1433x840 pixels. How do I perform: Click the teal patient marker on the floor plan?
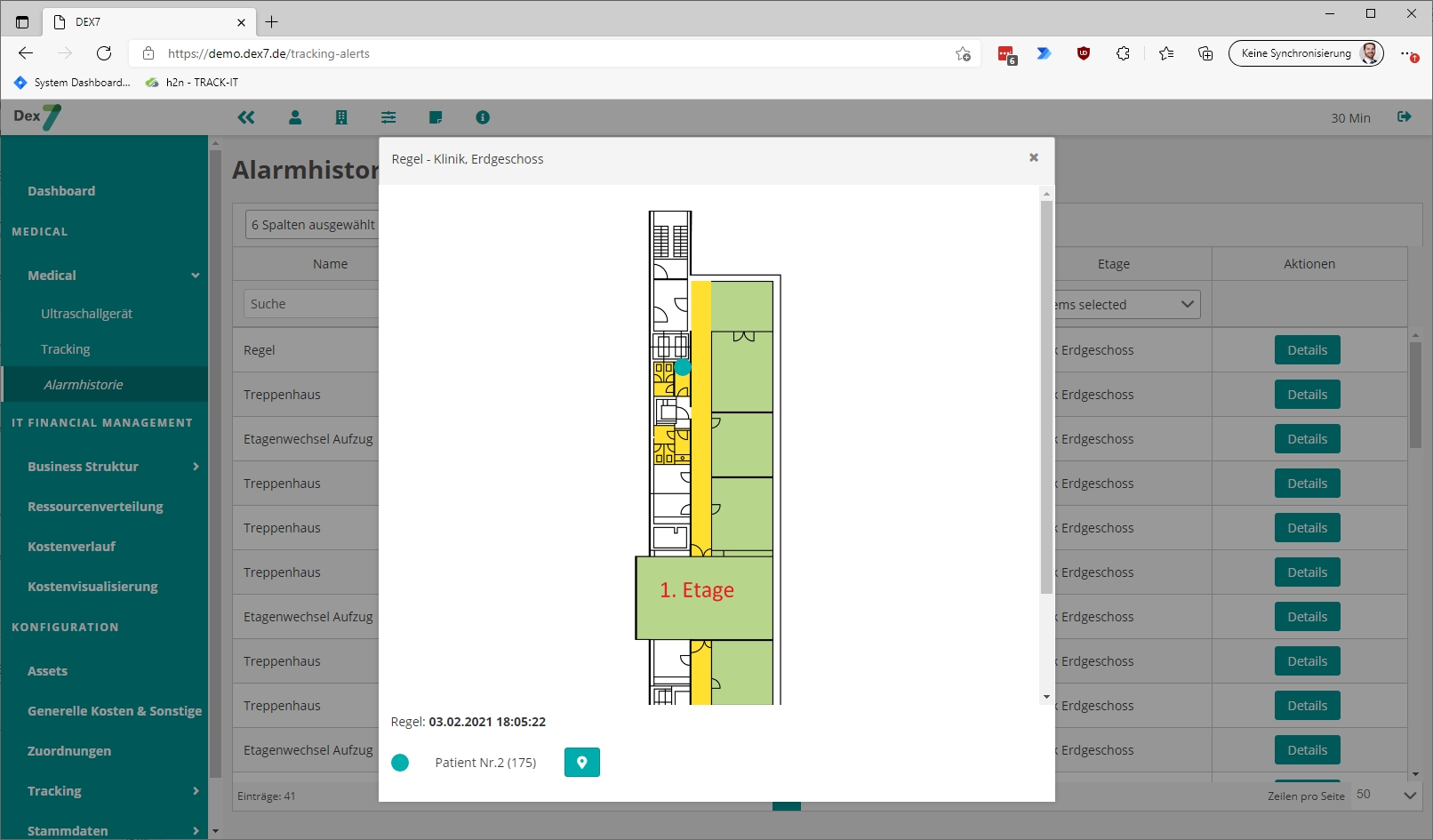tap(683, 367)
